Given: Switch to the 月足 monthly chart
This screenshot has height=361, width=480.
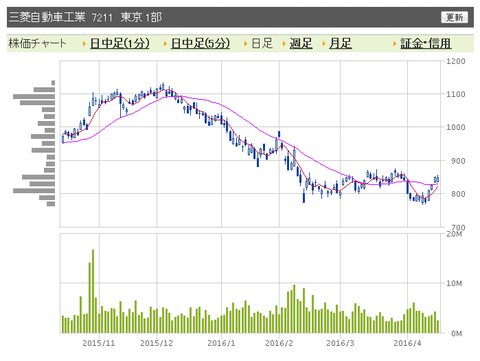Looking at the screenshot, I should tap(340, 43).
